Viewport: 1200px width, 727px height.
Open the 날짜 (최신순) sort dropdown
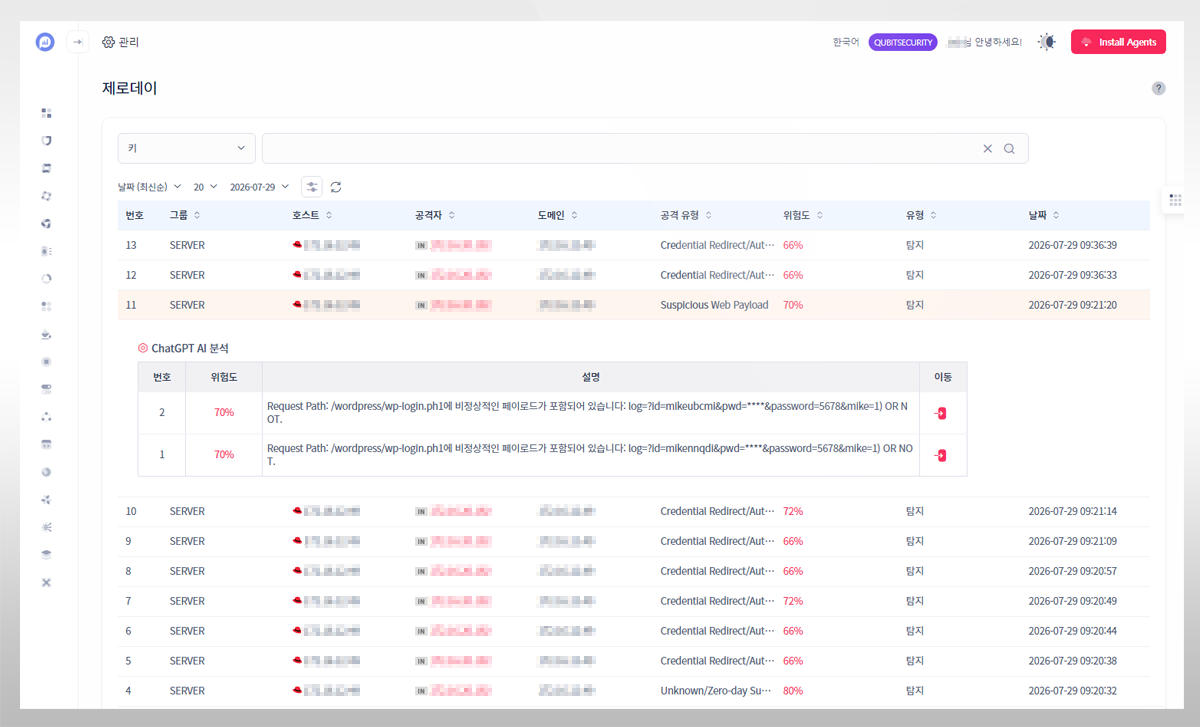click(x=150, y=187)
